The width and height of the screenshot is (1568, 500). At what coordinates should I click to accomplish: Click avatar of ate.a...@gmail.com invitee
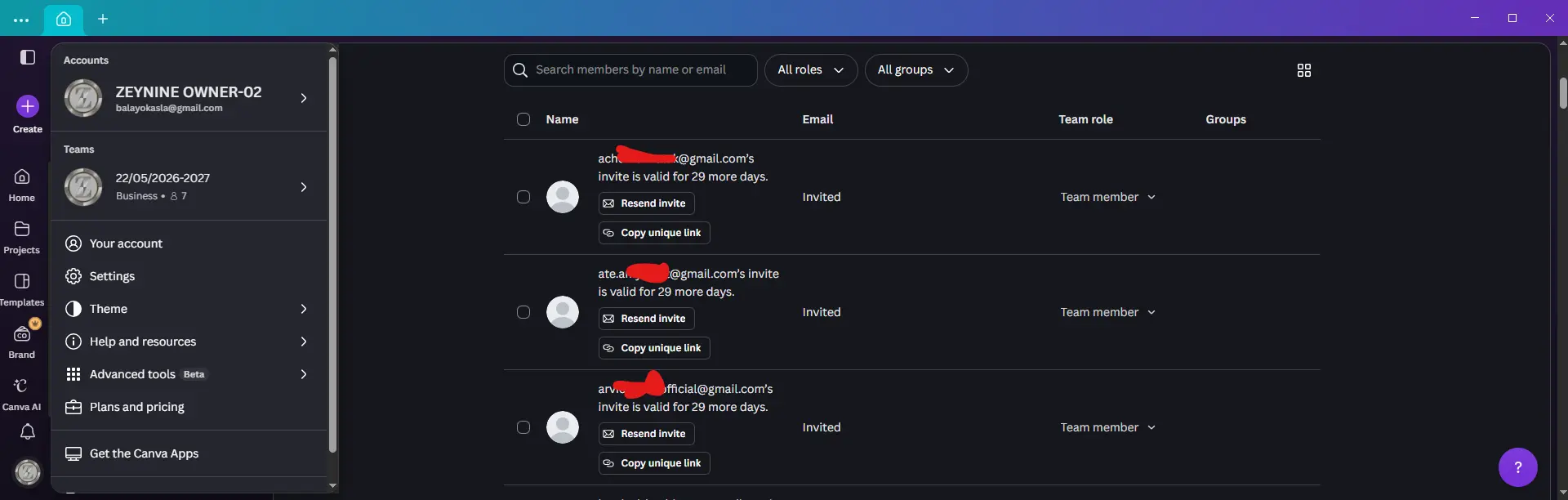(563, 312)
